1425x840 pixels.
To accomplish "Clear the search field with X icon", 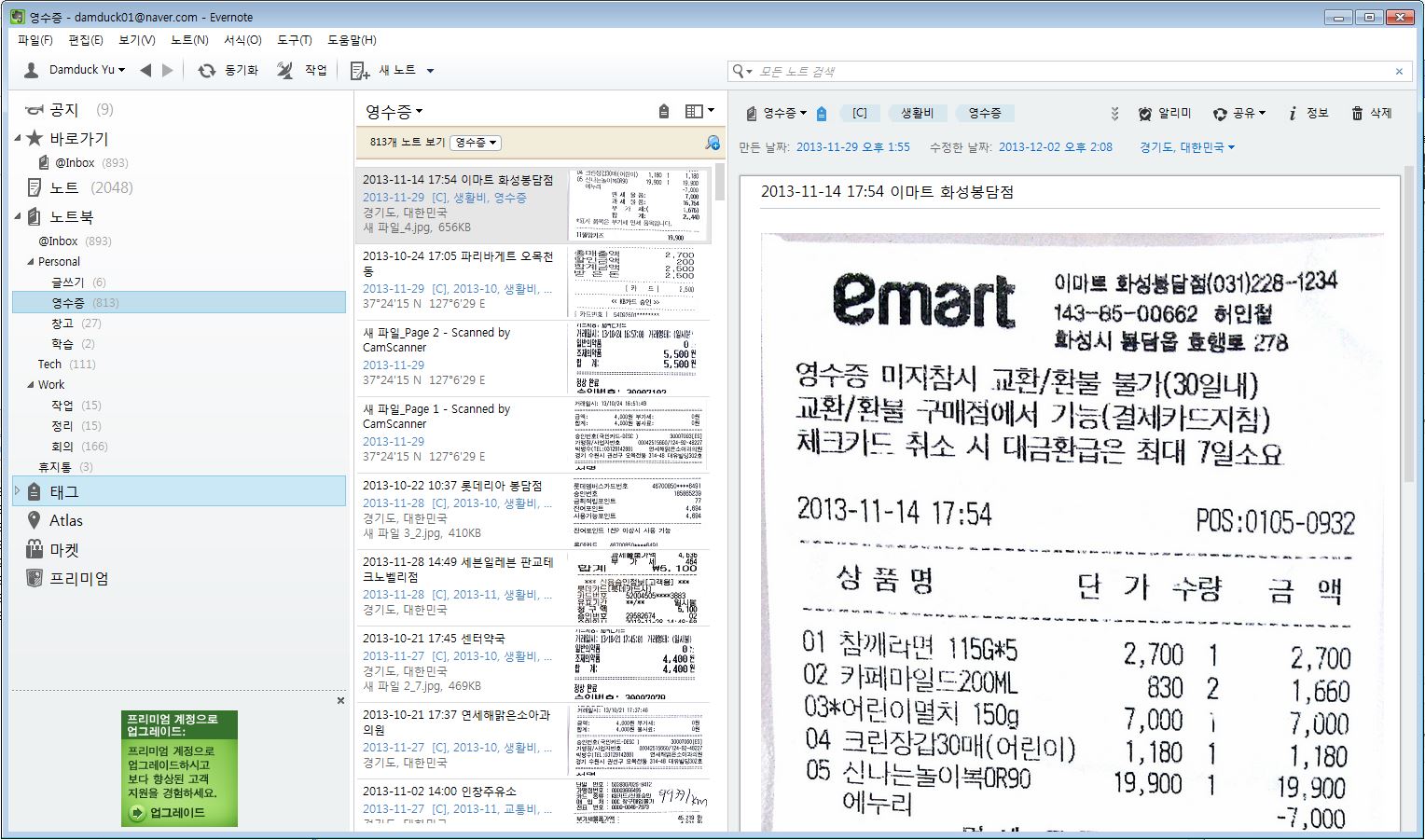I will tap(1399, 71).
